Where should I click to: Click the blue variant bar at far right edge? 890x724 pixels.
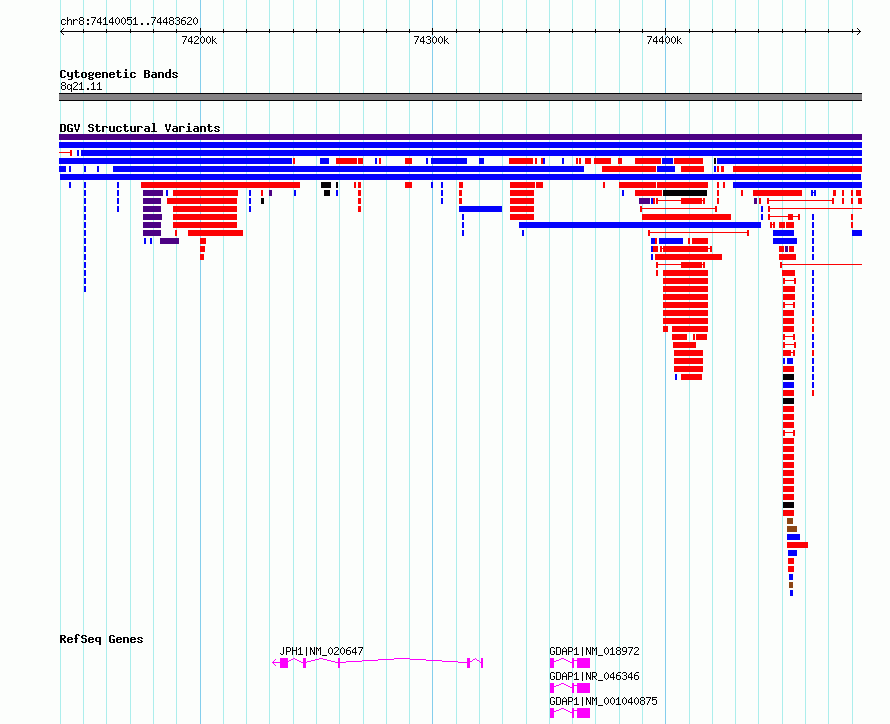coord(857,233)
